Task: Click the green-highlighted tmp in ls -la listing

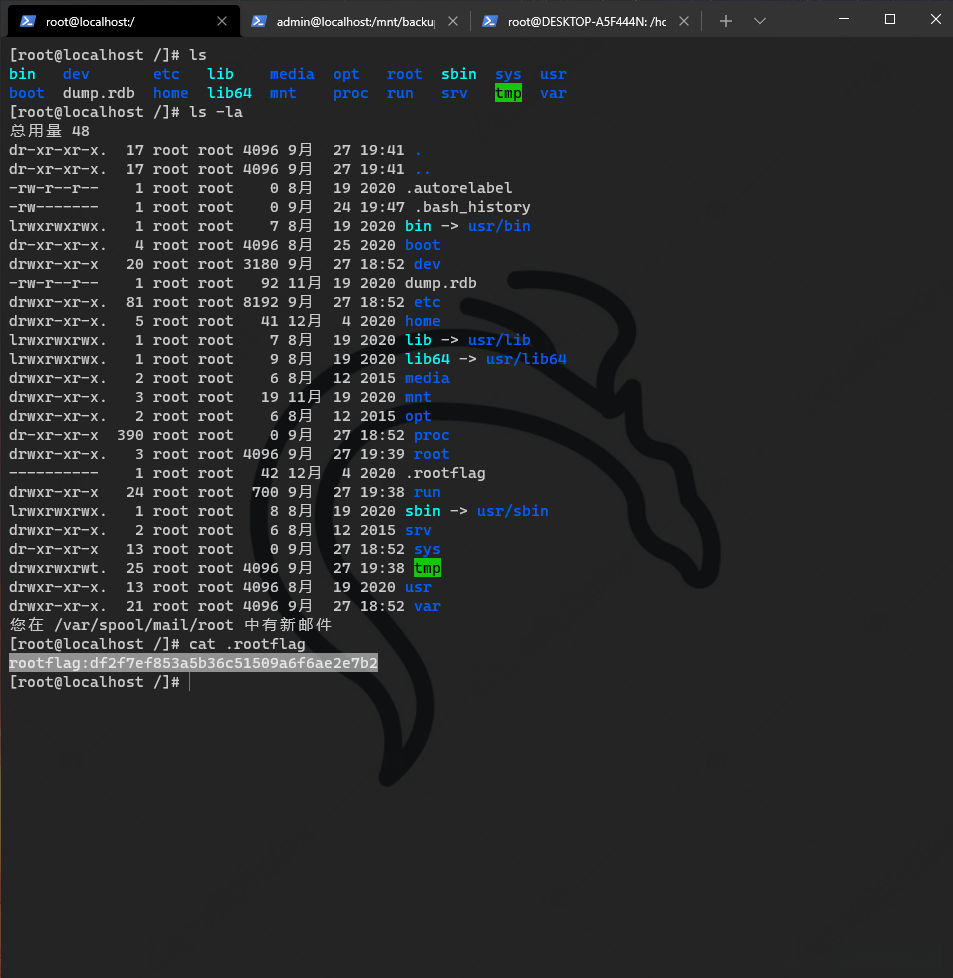Action: click(427, 568)
